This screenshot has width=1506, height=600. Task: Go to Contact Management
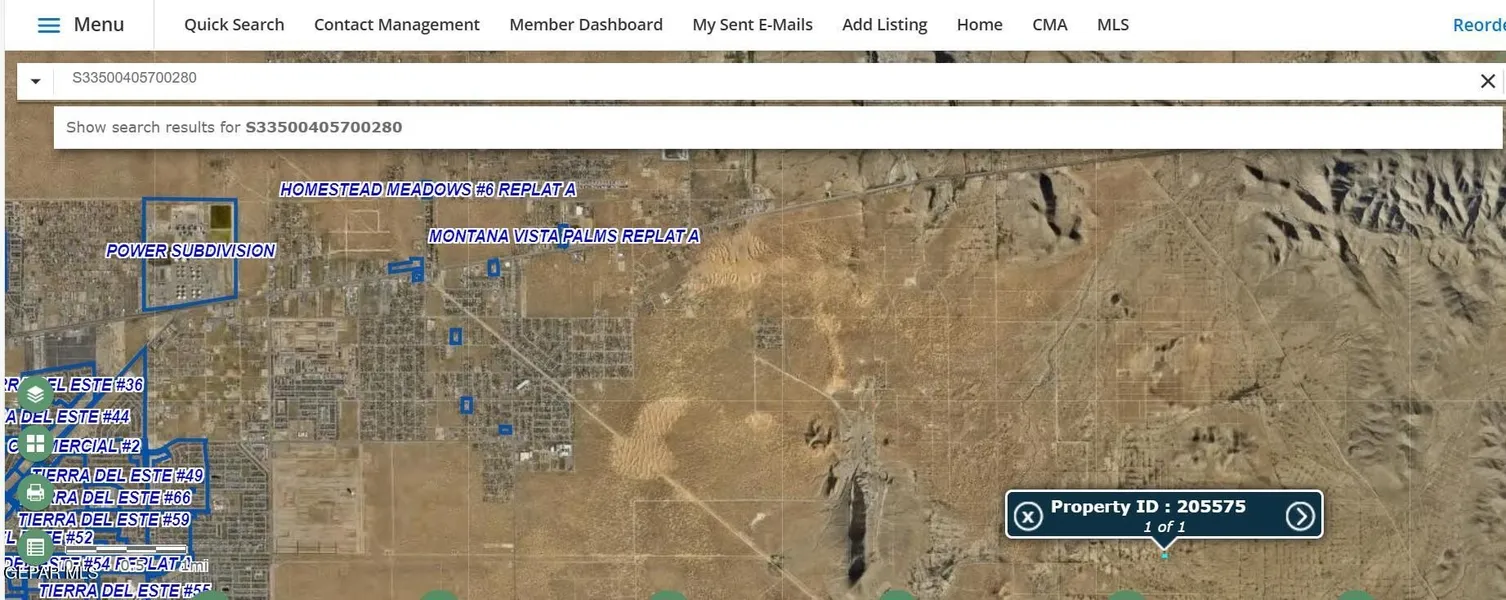[x=396, y=25]
